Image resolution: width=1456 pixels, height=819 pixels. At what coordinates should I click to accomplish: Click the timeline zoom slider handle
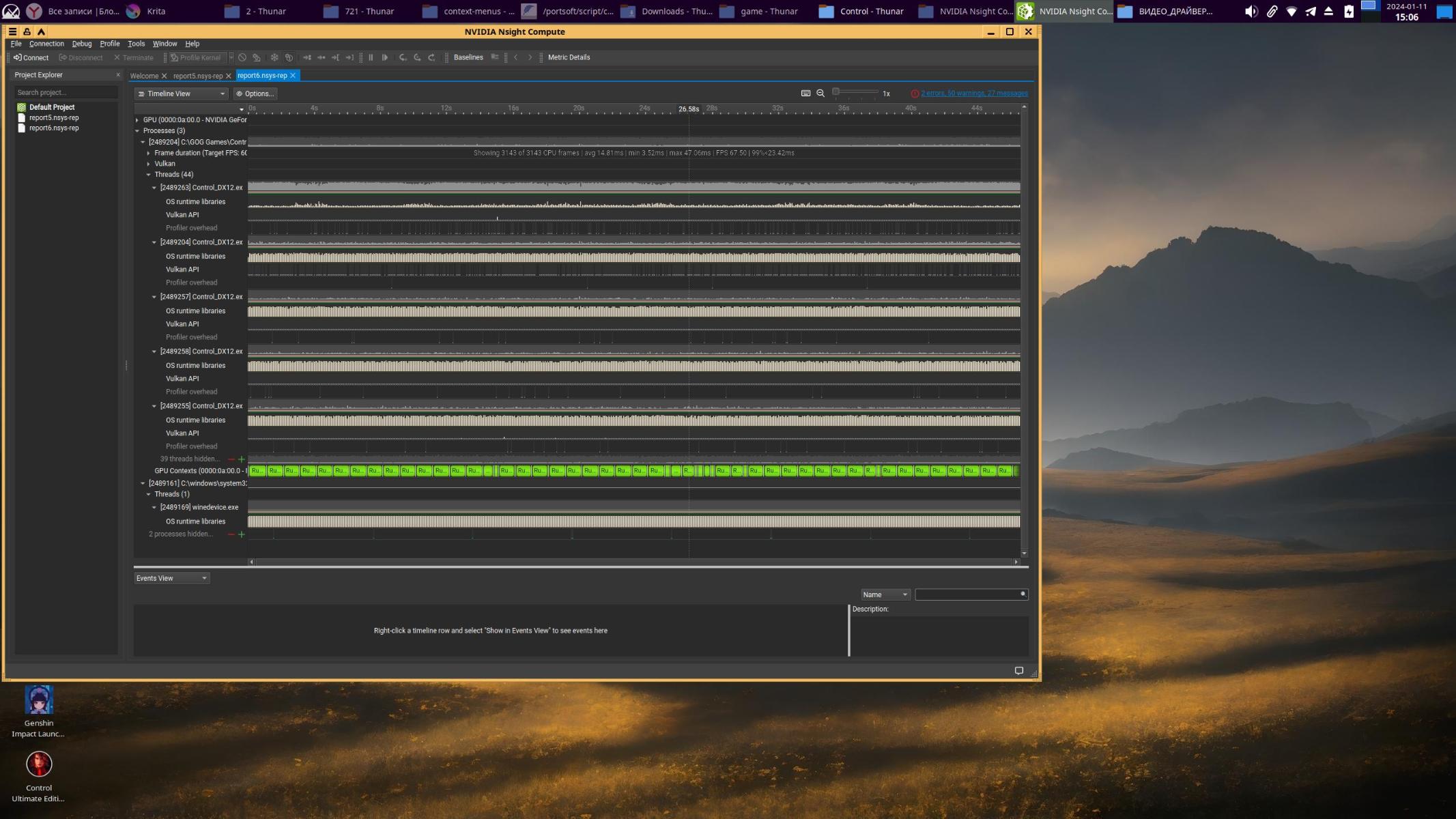click(836, 92)
